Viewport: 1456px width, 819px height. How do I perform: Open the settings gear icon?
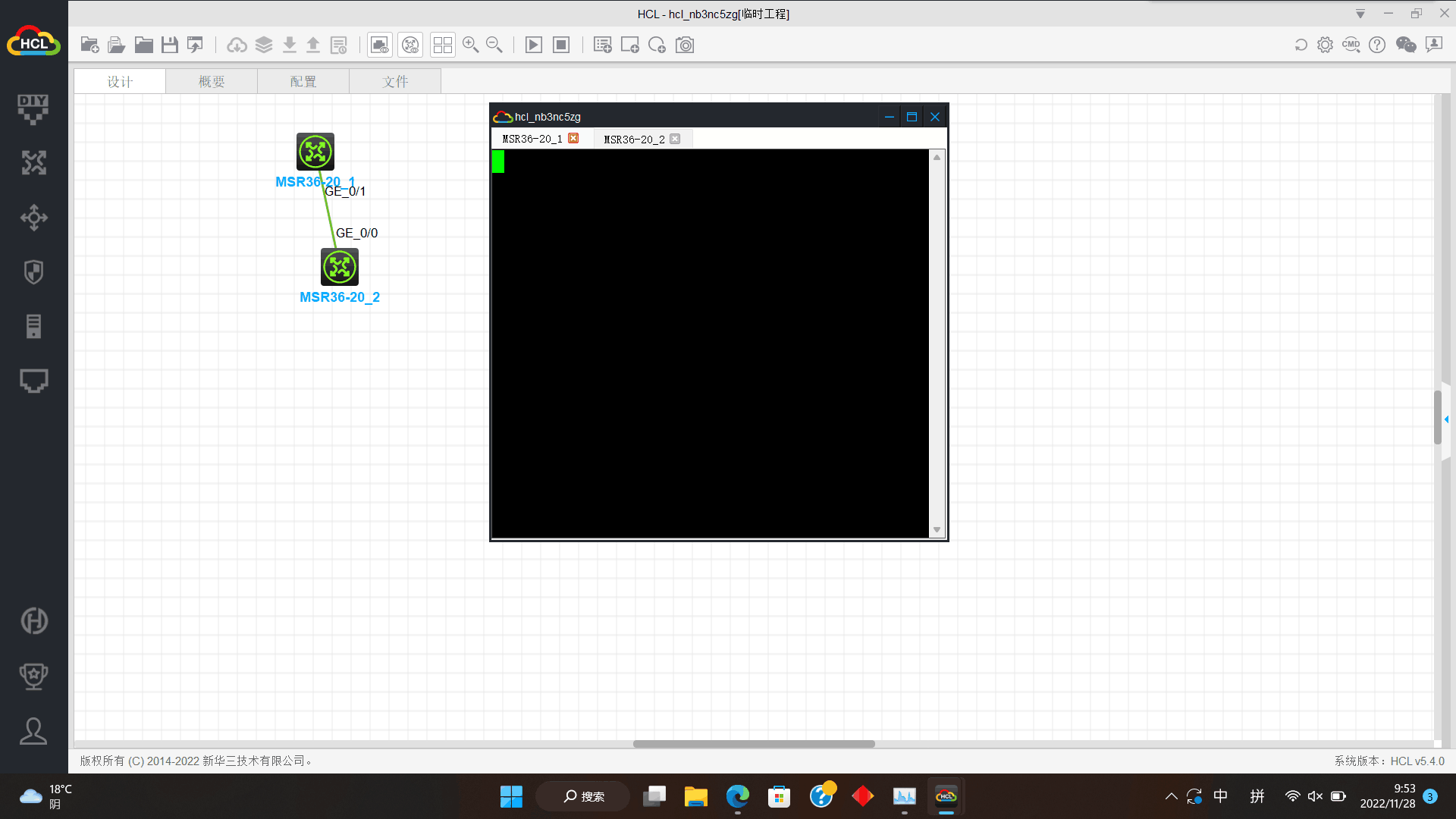click(x=1325, y=45)
